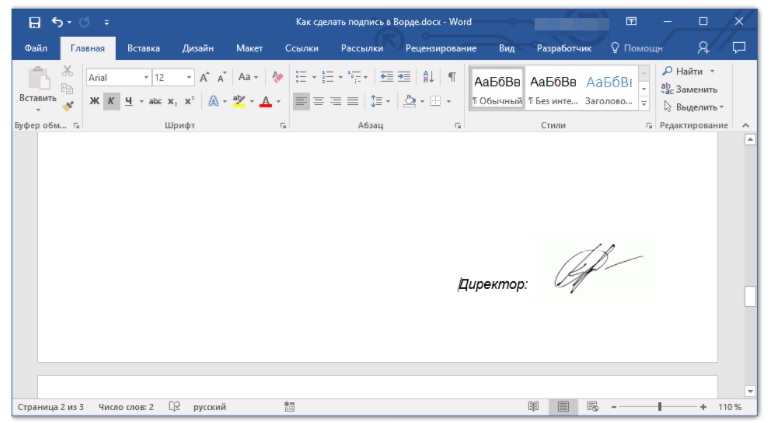Center-align the paragraph text
The image size is (773, 423).
(x=318, y=101)
